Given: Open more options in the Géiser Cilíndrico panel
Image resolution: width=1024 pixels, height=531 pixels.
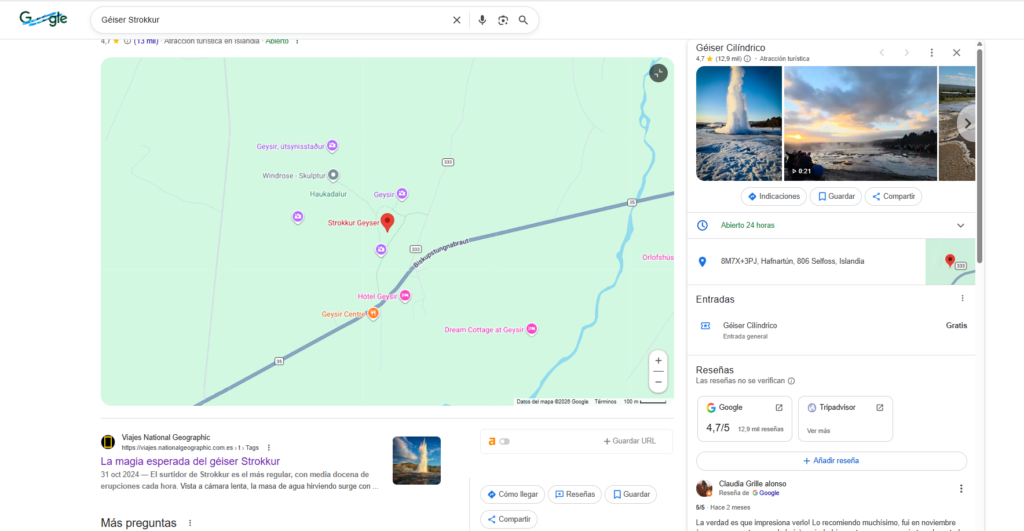Looking at the screenshot, I should tap(931, 52).
